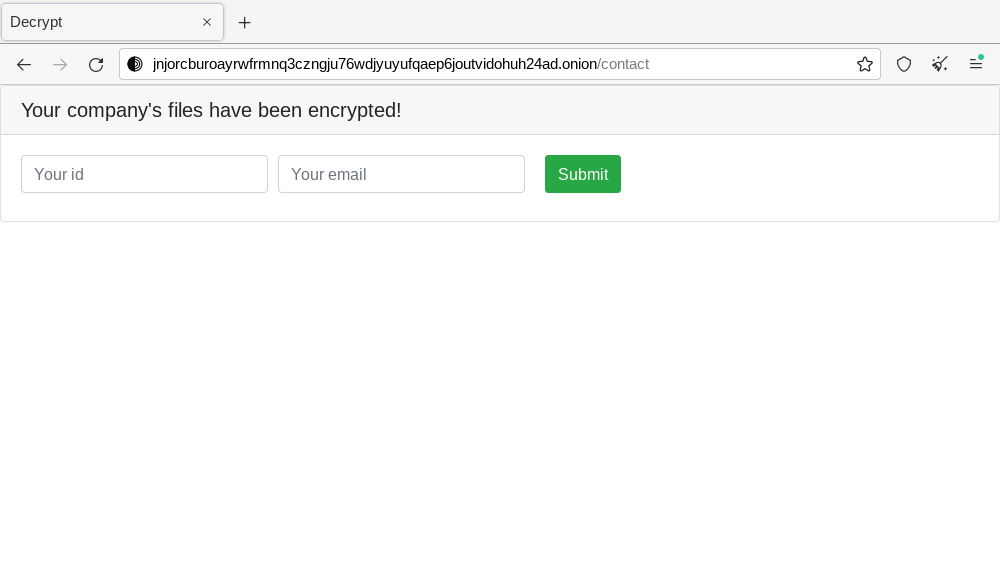Reload the current page
Viewport: 1000px width, 585px height.
coord(96,64)
